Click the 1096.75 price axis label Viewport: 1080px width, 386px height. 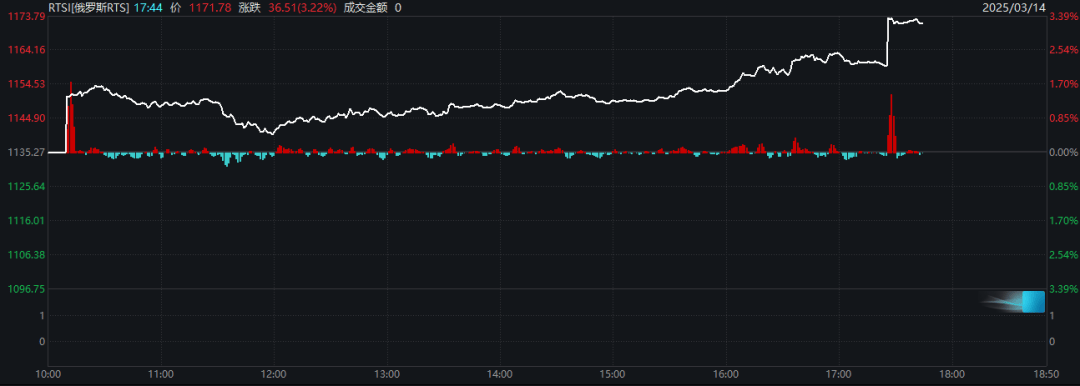(x=27, y=289)
